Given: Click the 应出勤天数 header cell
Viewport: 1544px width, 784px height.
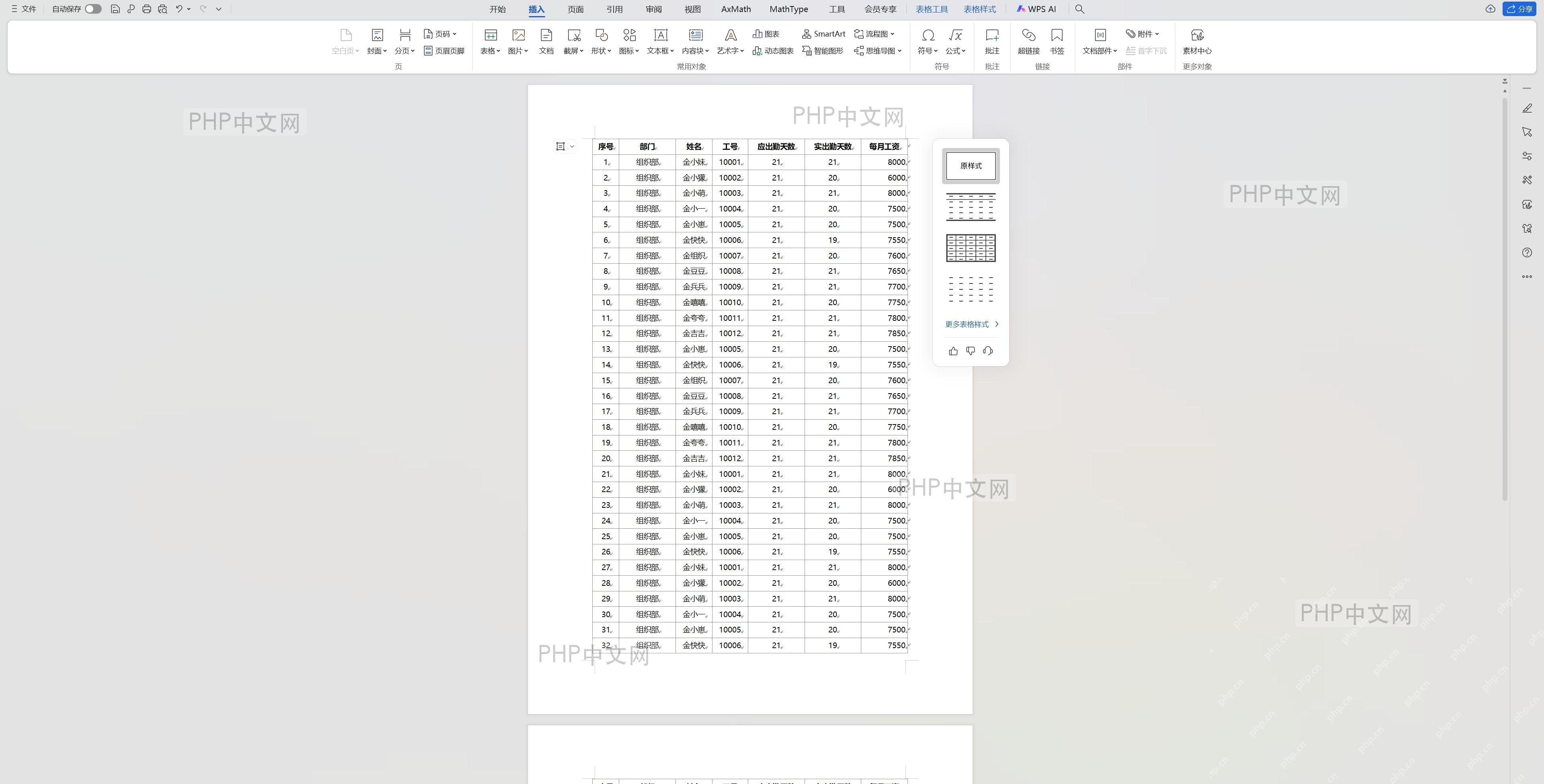Looking at the screenshot, I should tap(776, 147).
